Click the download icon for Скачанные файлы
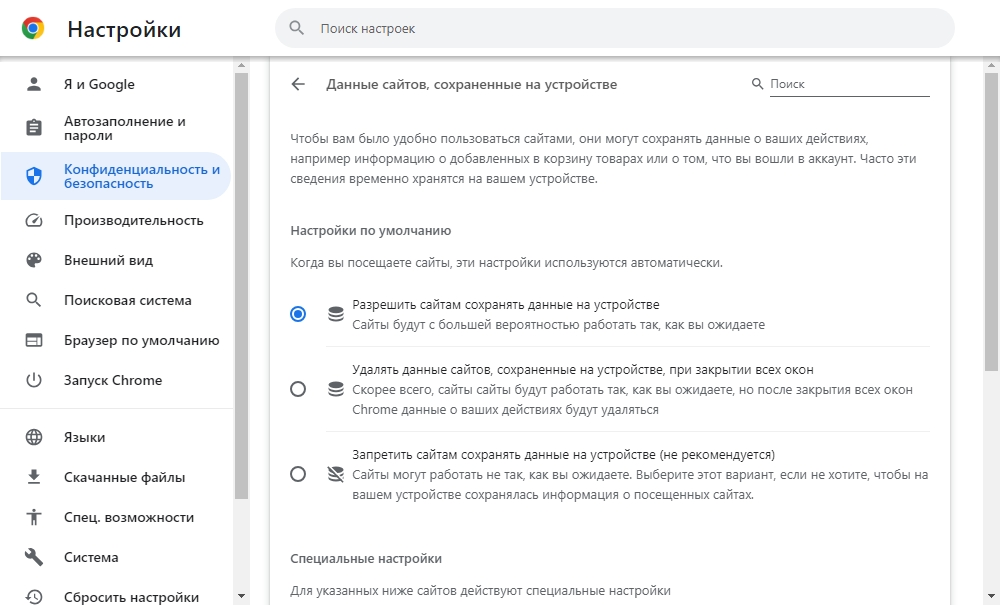The width and height of the screenshot is (1000, 605). pyautogui.click(x=34, y=477)
